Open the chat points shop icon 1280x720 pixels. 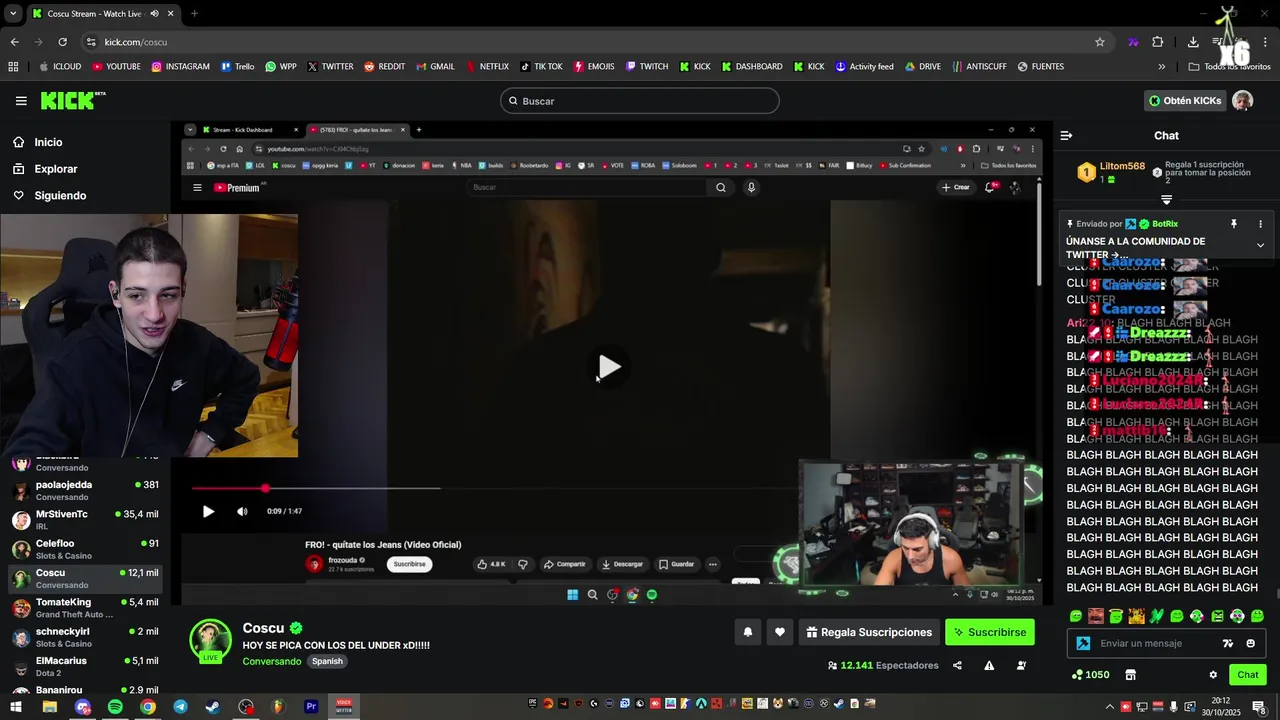tap(1130, 675)
